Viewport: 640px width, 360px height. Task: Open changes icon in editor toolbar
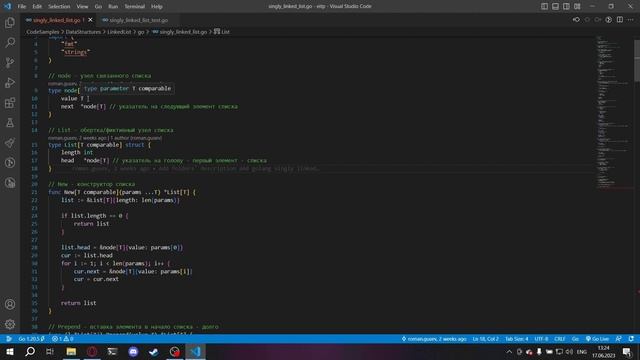[x=576, y=20]
